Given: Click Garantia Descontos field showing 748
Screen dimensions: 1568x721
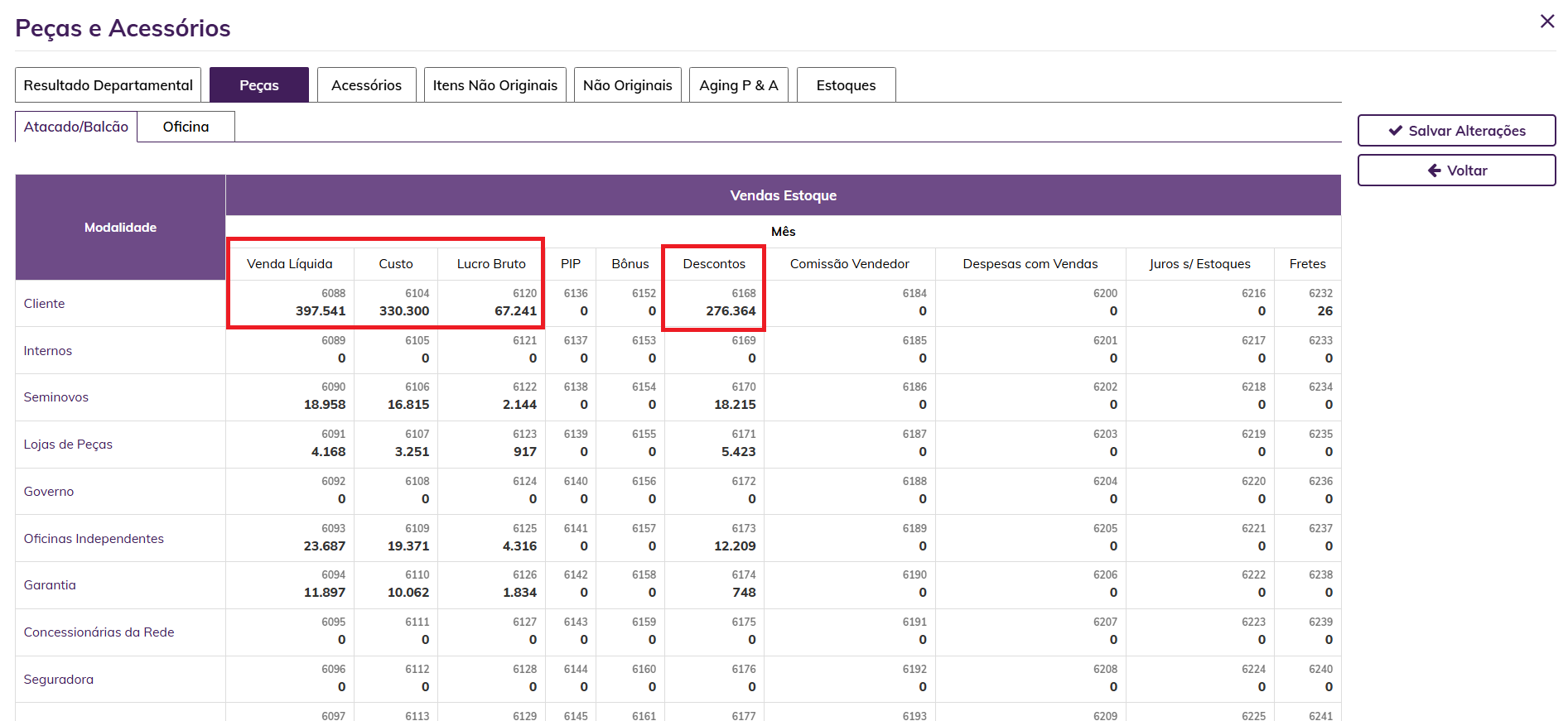Looking at the screenshot, I should (743, 593).
